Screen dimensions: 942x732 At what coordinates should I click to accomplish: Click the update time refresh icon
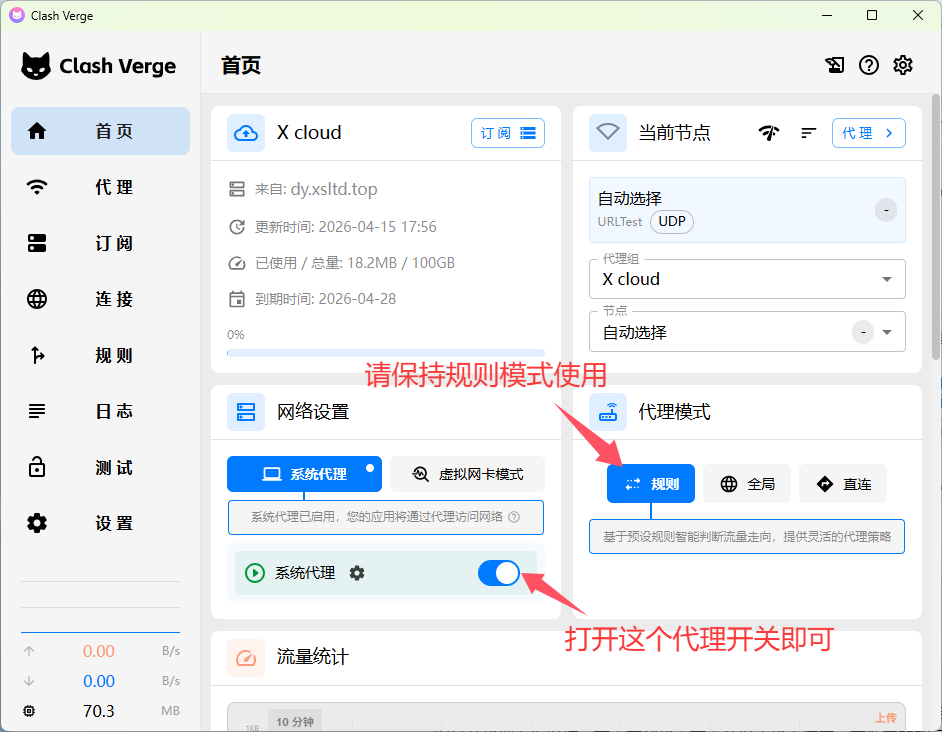[237, 227]
